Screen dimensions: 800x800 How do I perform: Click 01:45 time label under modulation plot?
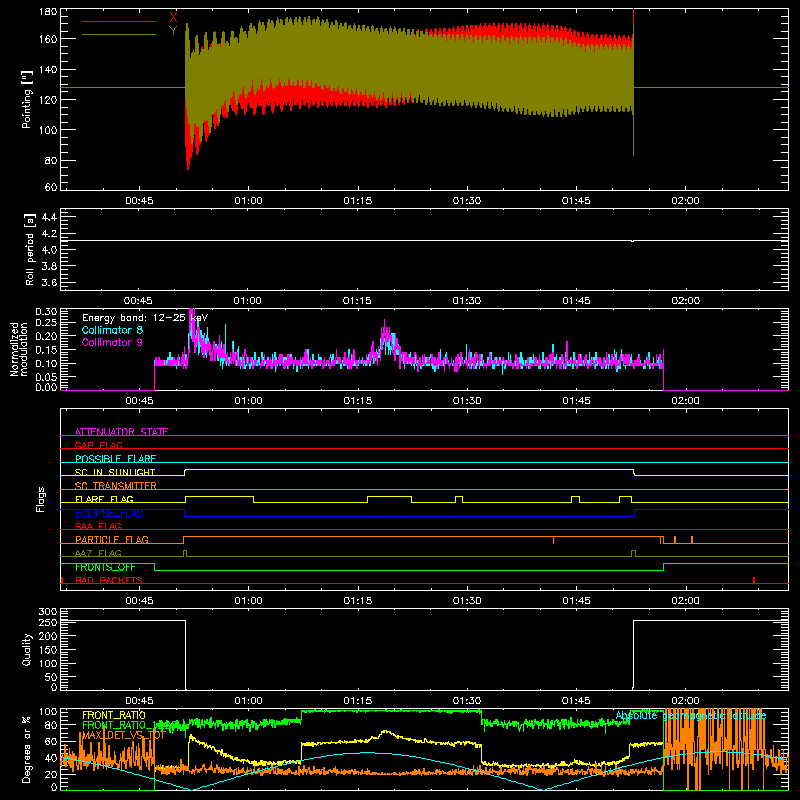[576, 401]
